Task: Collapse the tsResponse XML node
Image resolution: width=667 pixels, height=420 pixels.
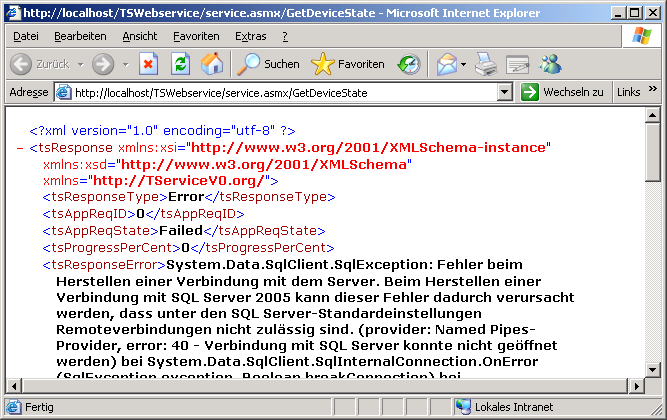Action: tap(21, 147)
